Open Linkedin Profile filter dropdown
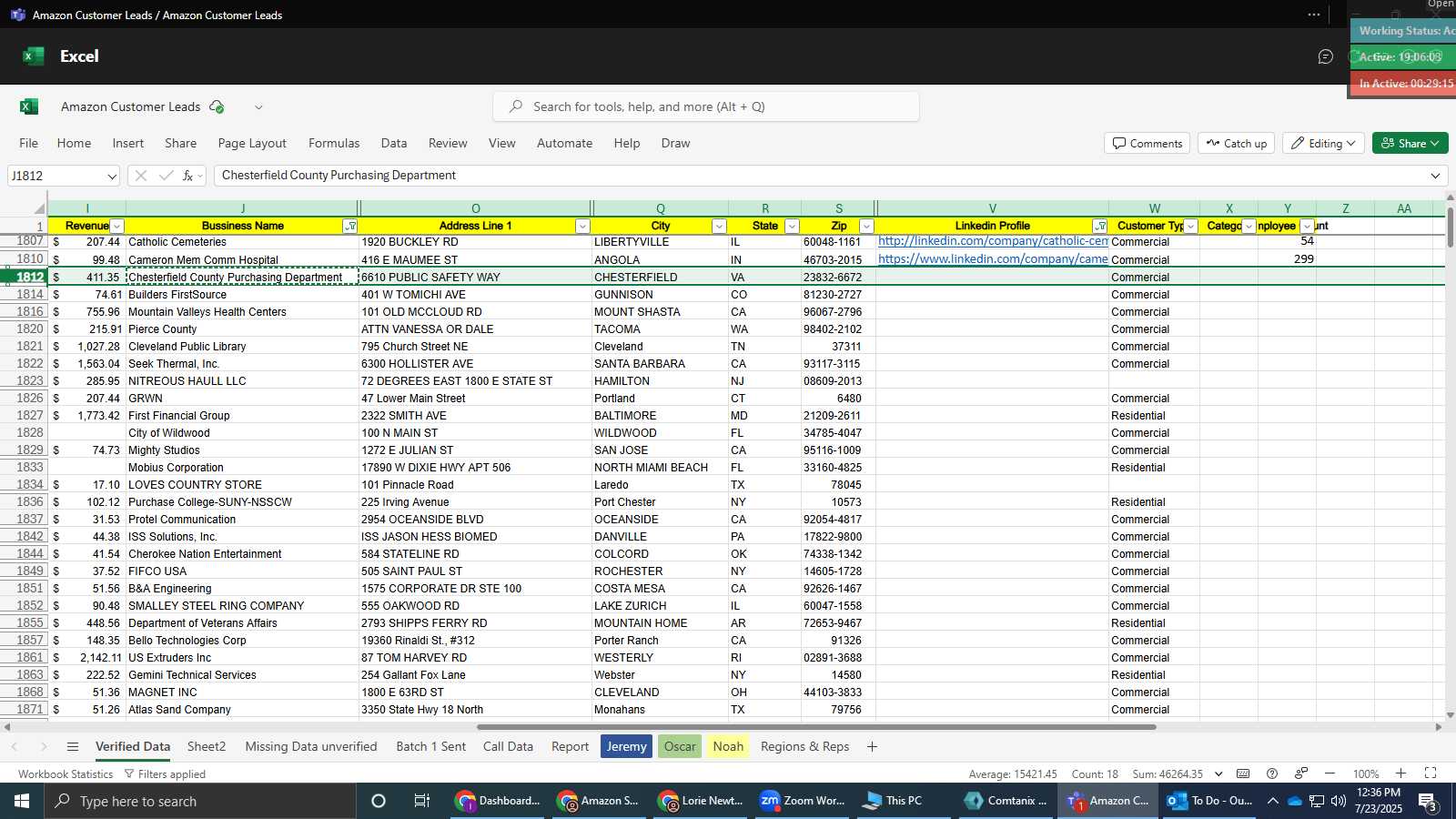 [1100, 227]
